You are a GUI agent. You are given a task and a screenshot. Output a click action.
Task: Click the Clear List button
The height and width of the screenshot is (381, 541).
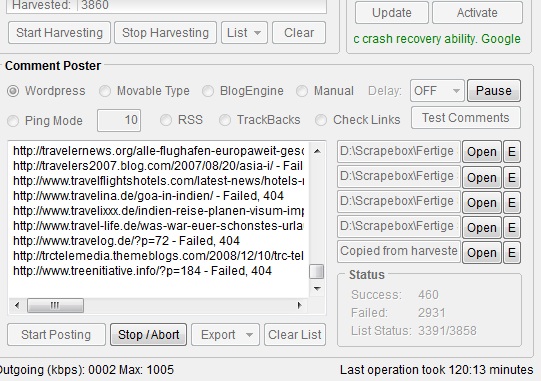(295, 335)
